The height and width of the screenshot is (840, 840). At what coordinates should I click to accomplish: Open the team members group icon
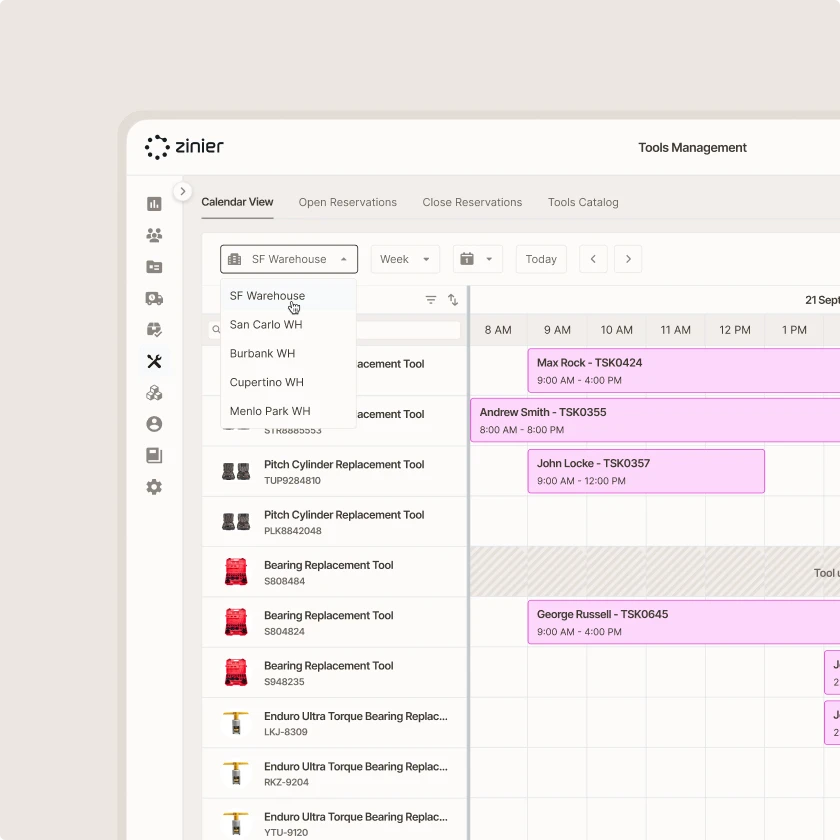(154, 235)
